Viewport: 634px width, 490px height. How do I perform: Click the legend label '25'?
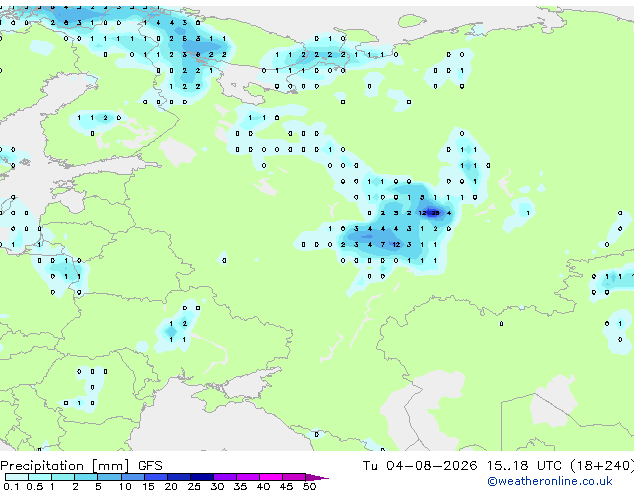(194, 486)
